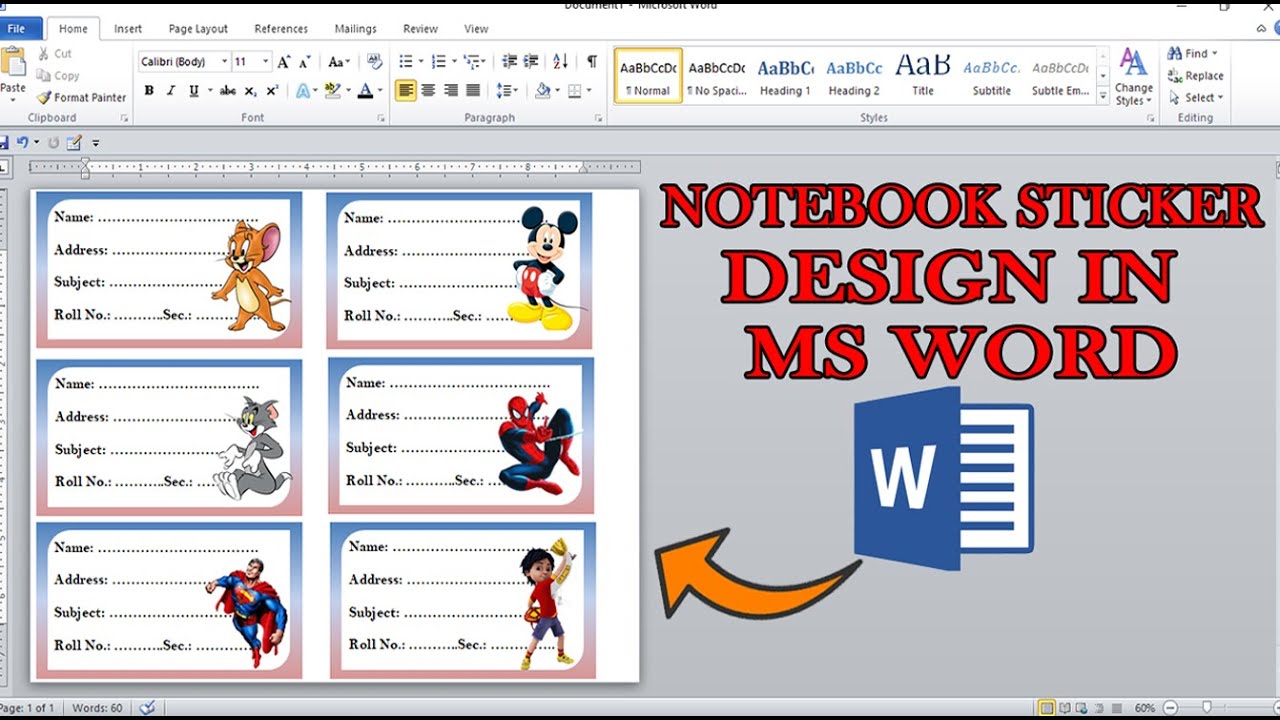The height and width of the screenshot is (720, 1280).
Task: Click the Copy button
Action: pyautogui.click(x=58, y=76)
